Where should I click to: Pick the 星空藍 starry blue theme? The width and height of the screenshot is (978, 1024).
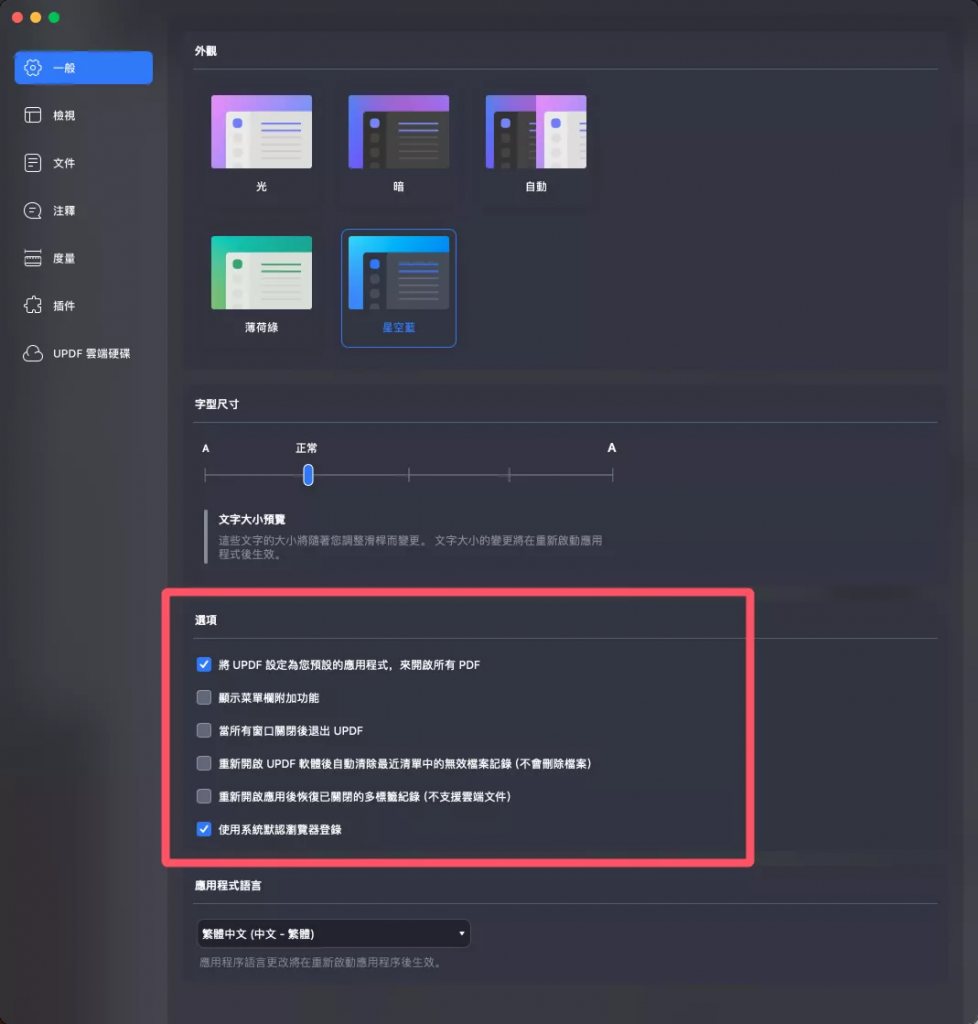[398, 273]
